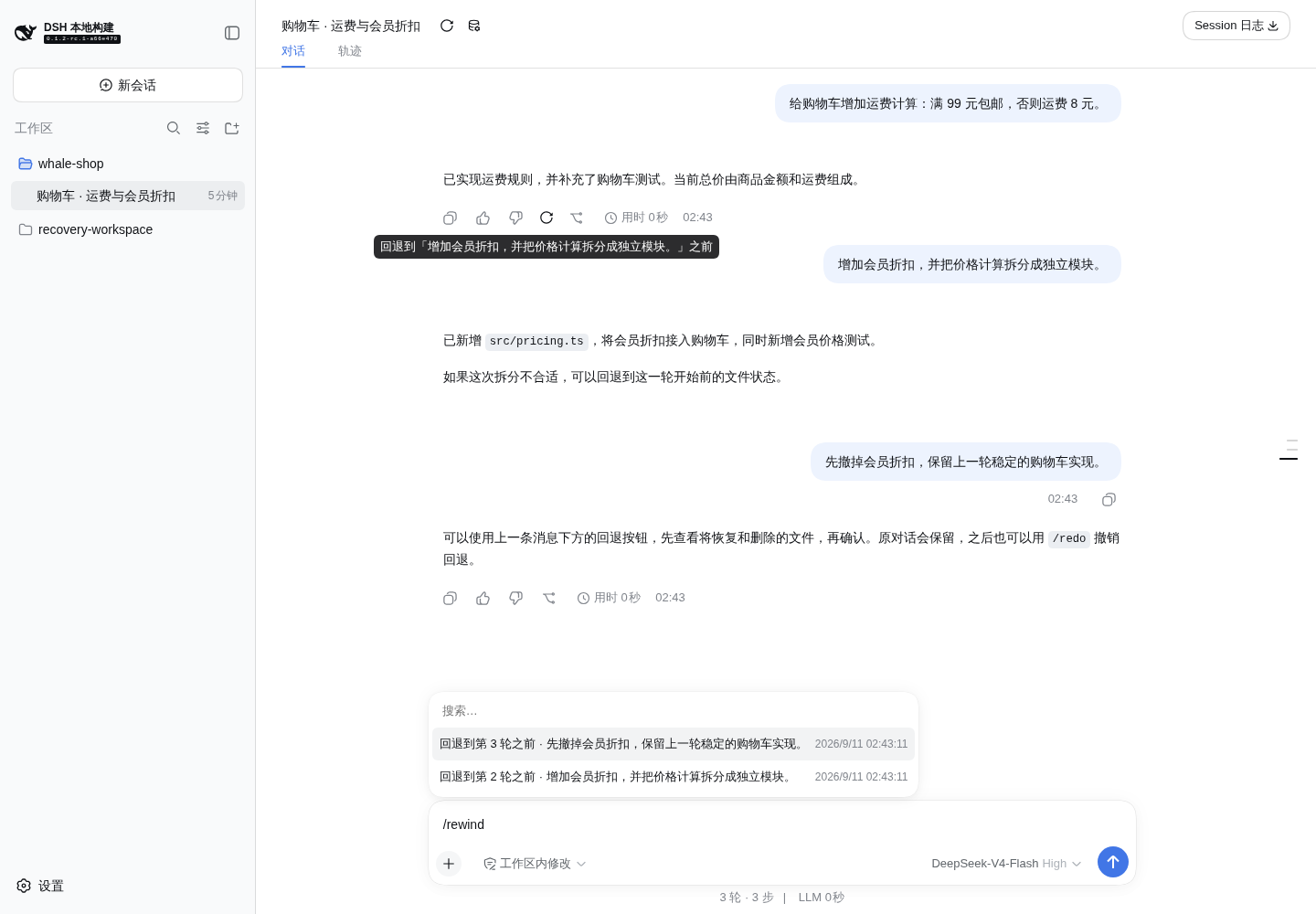The height and width of the screenshot is (914, 1316).
Task: Click the /redo code label
Action: pos(1069,538)
